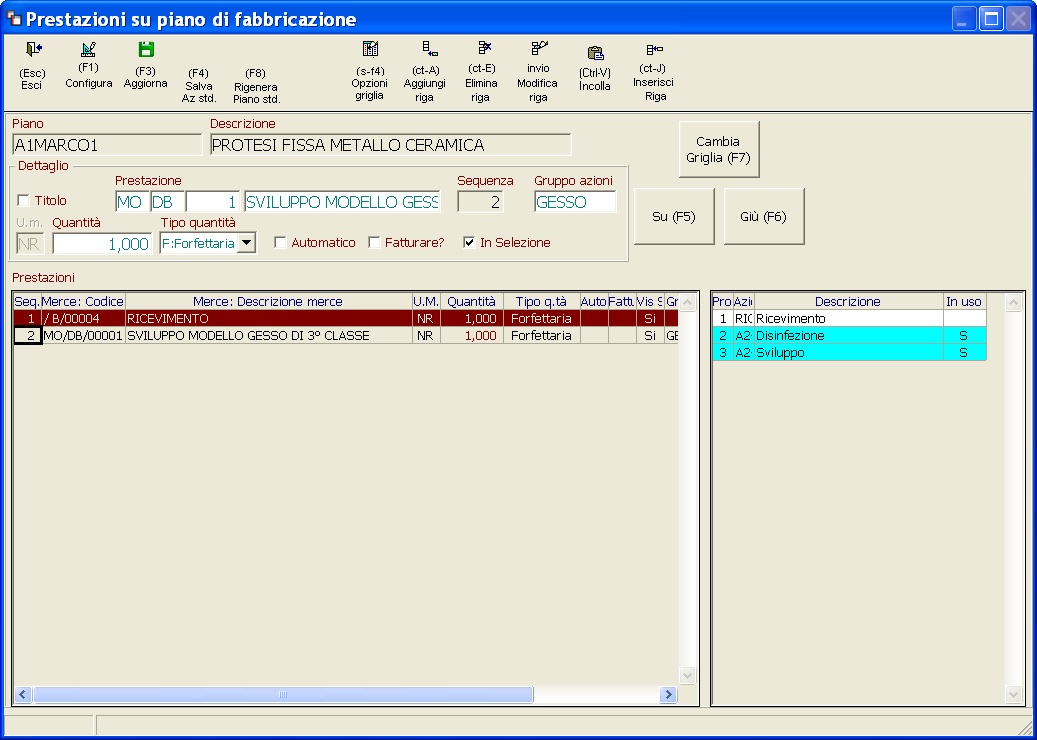Click the Seq. column header

click(x=27, y=302)
